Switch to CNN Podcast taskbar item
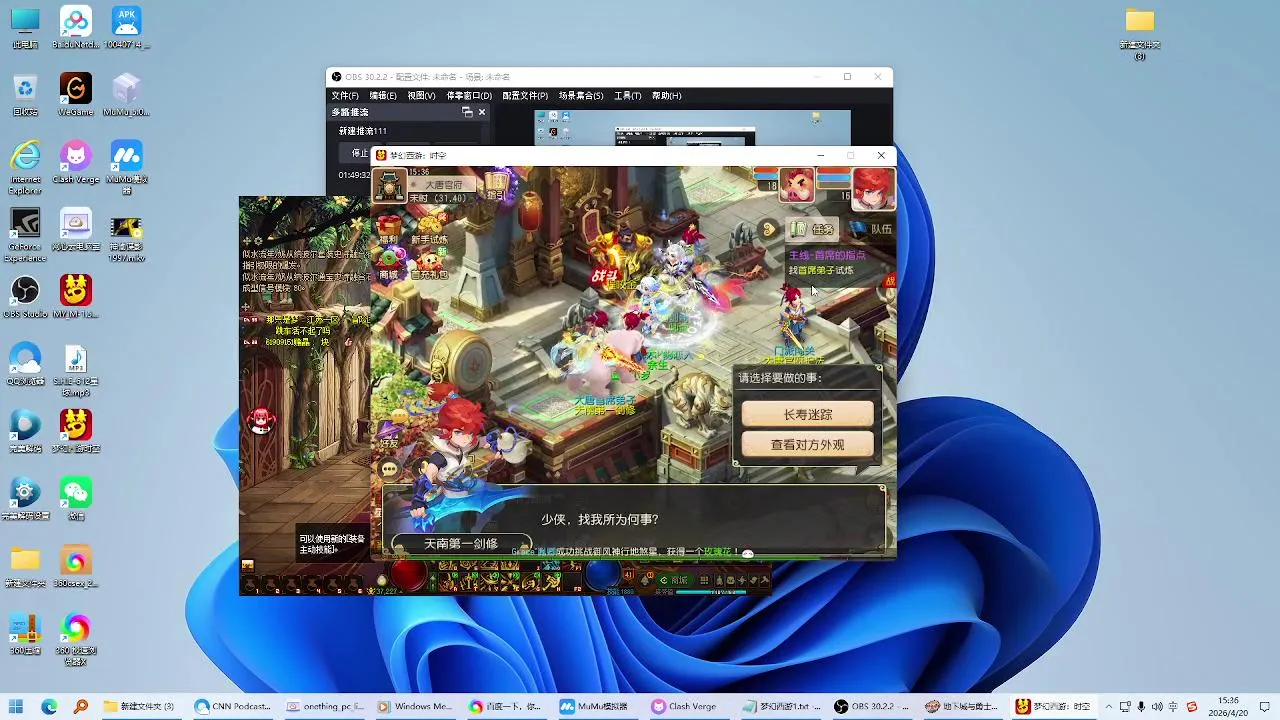Image resolution: width=1280 pixels, height=720 pixels. click(234, 706)
